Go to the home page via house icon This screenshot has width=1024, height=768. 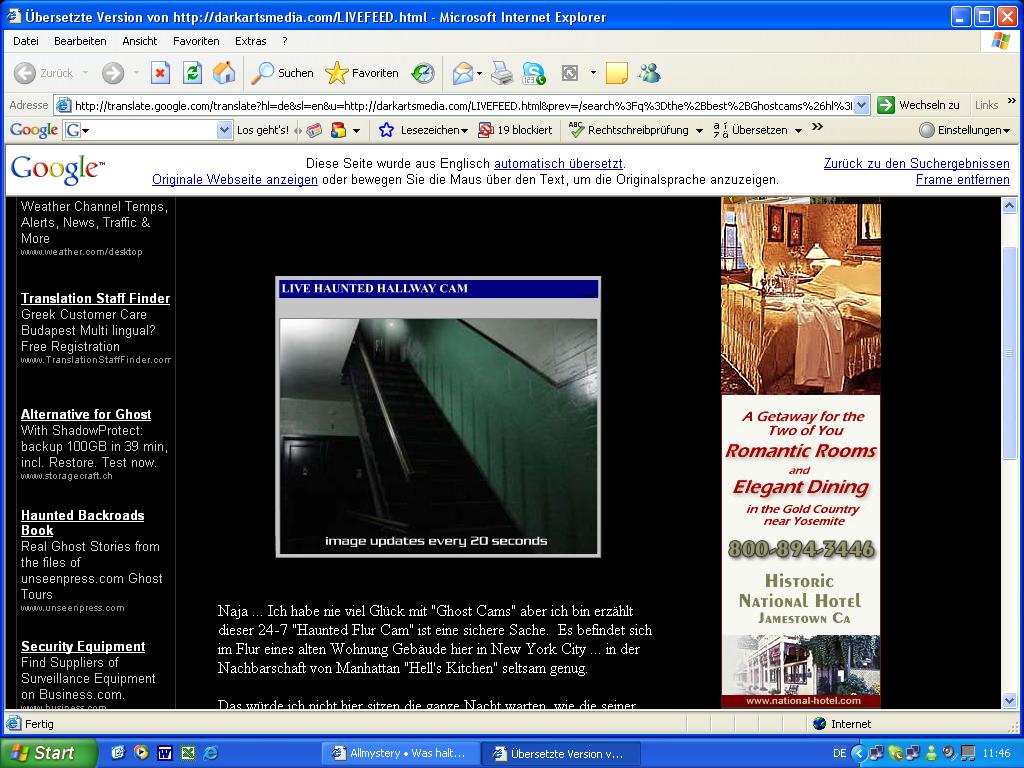tap(224, 72)
